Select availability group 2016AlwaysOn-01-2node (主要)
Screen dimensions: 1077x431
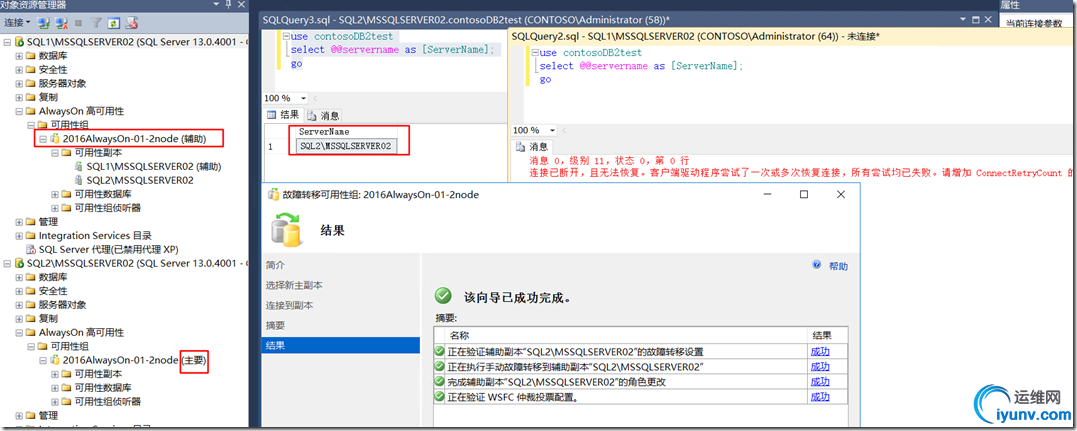click(x=135, y=360)
